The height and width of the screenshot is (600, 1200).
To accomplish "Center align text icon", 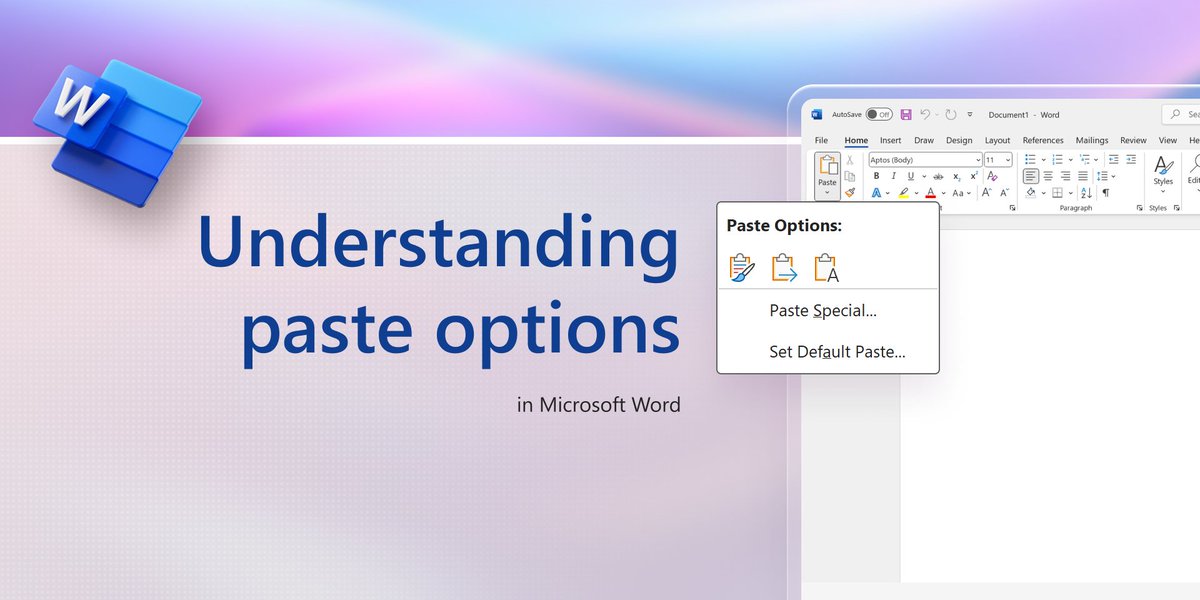I will click(1048, 177).
